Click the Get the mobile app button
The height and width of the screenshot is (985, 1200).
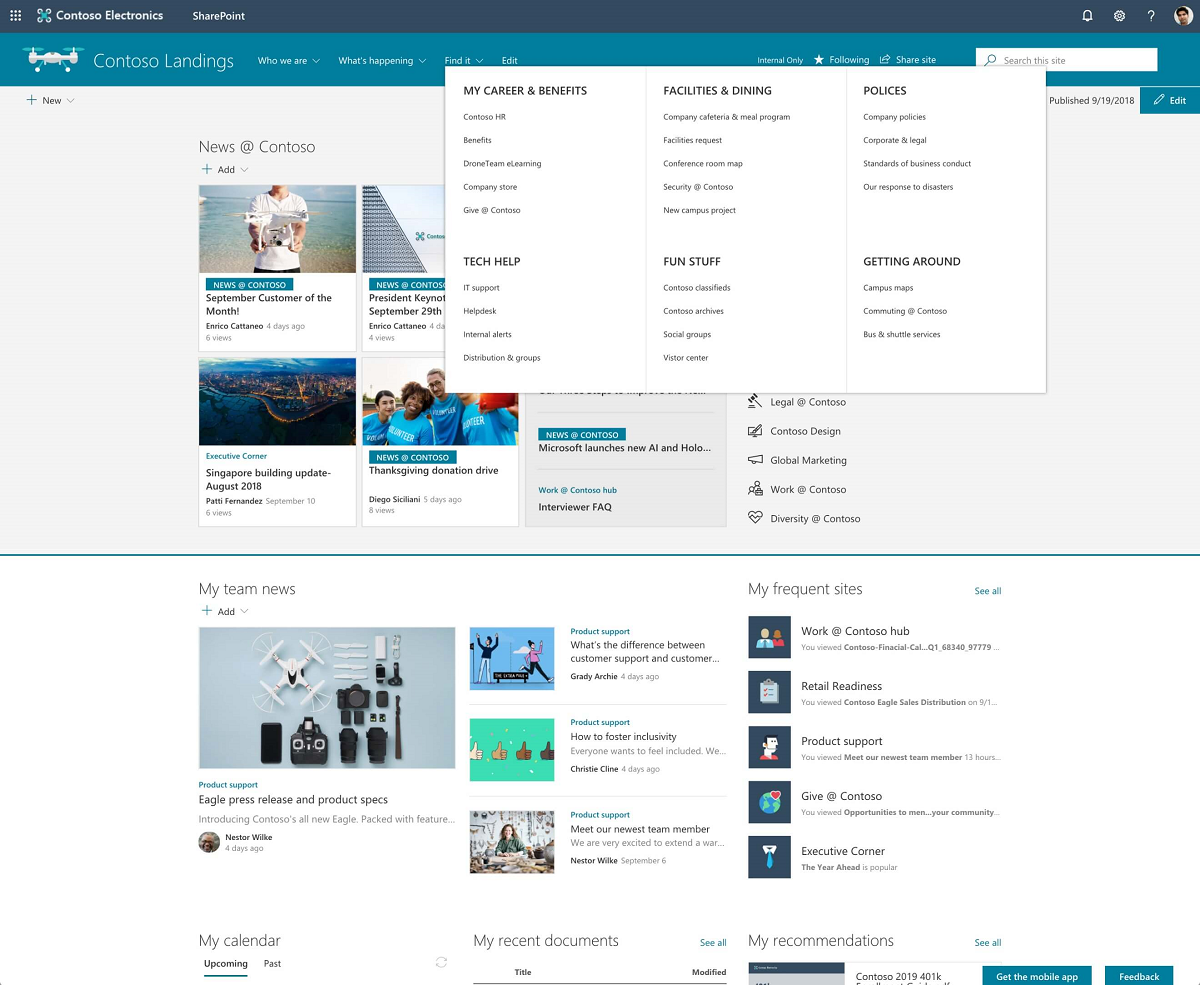(1037, 976)
